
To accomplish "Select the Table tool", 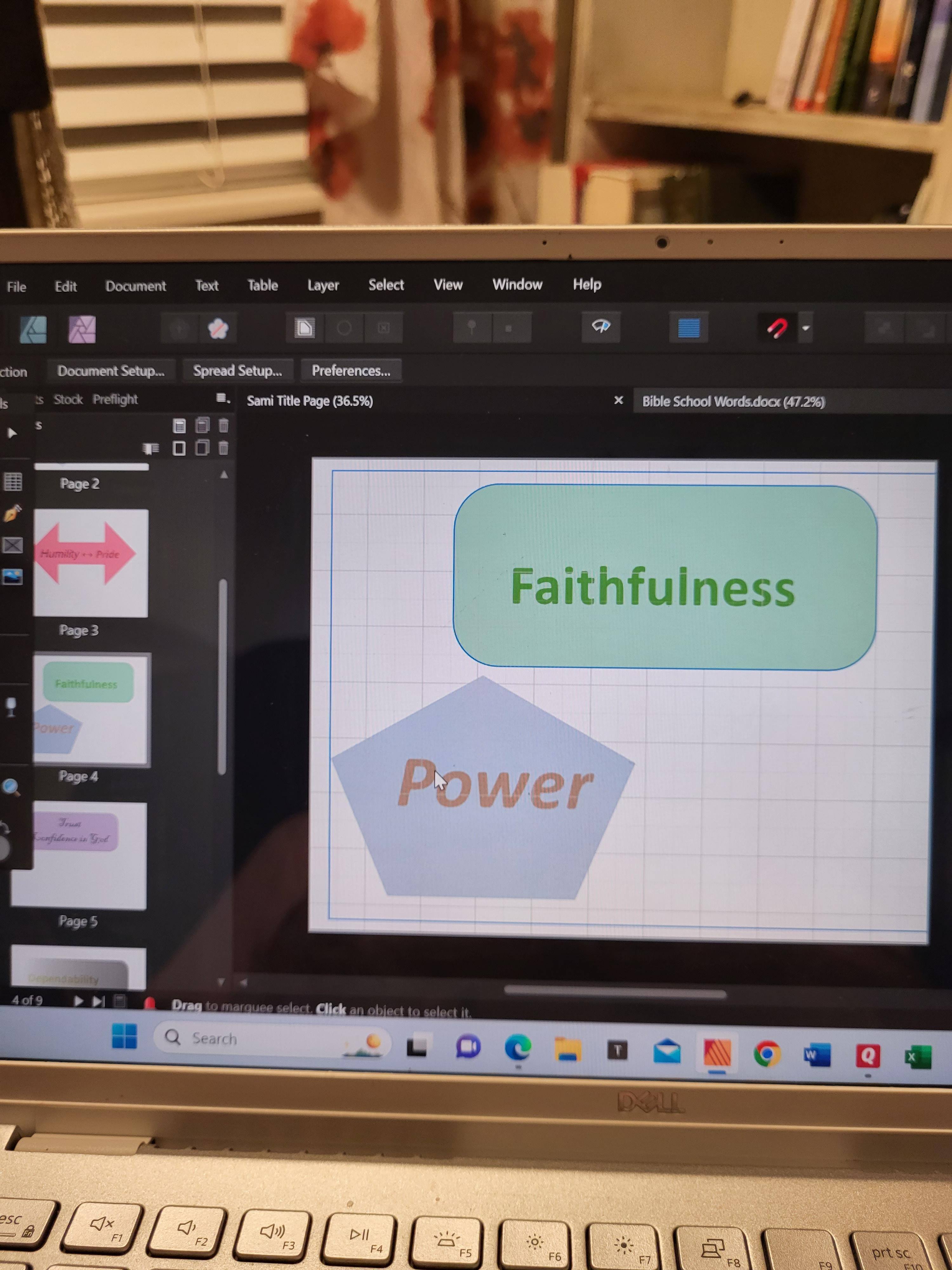I will coord(13,481).
